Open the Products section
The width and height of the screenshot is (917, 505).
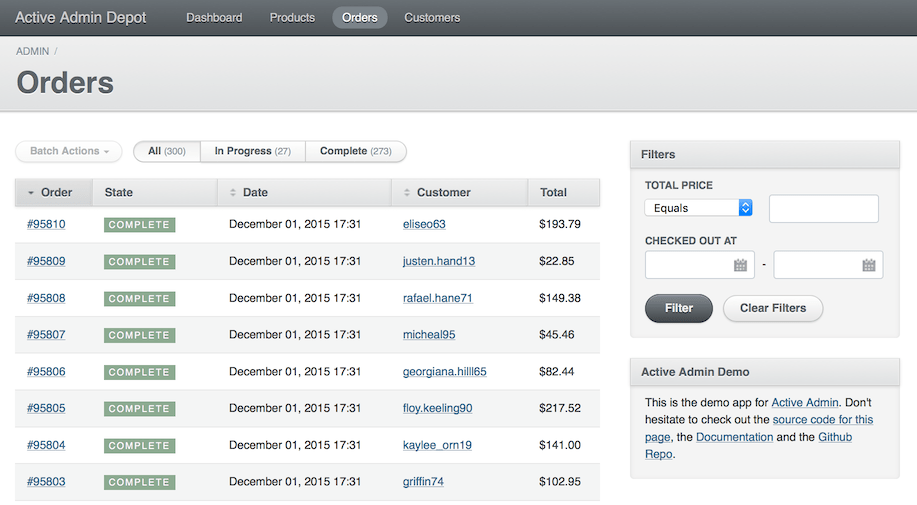click(x=292, y=18)
